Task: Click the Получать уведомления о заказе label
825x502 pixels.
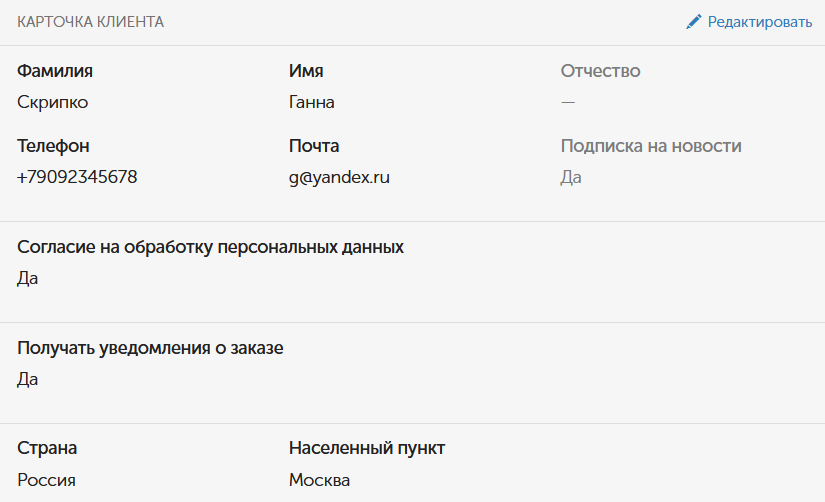Action: (x=150, y=348)
